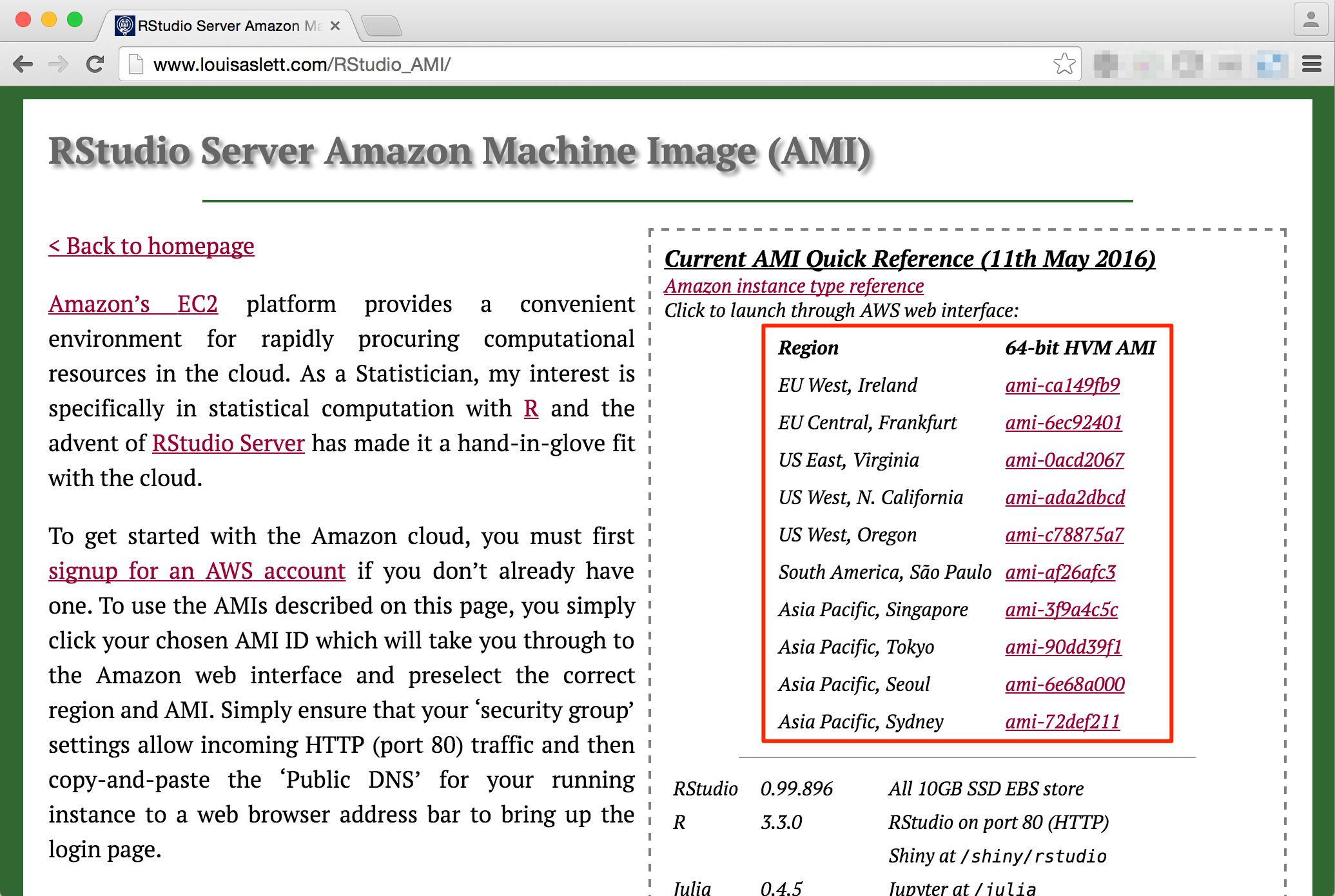Click the 'Shiny at /shiny/rstudio' text
This screenshot has height=896, width=1335.
pyautogui.click(x=997, y=856)
